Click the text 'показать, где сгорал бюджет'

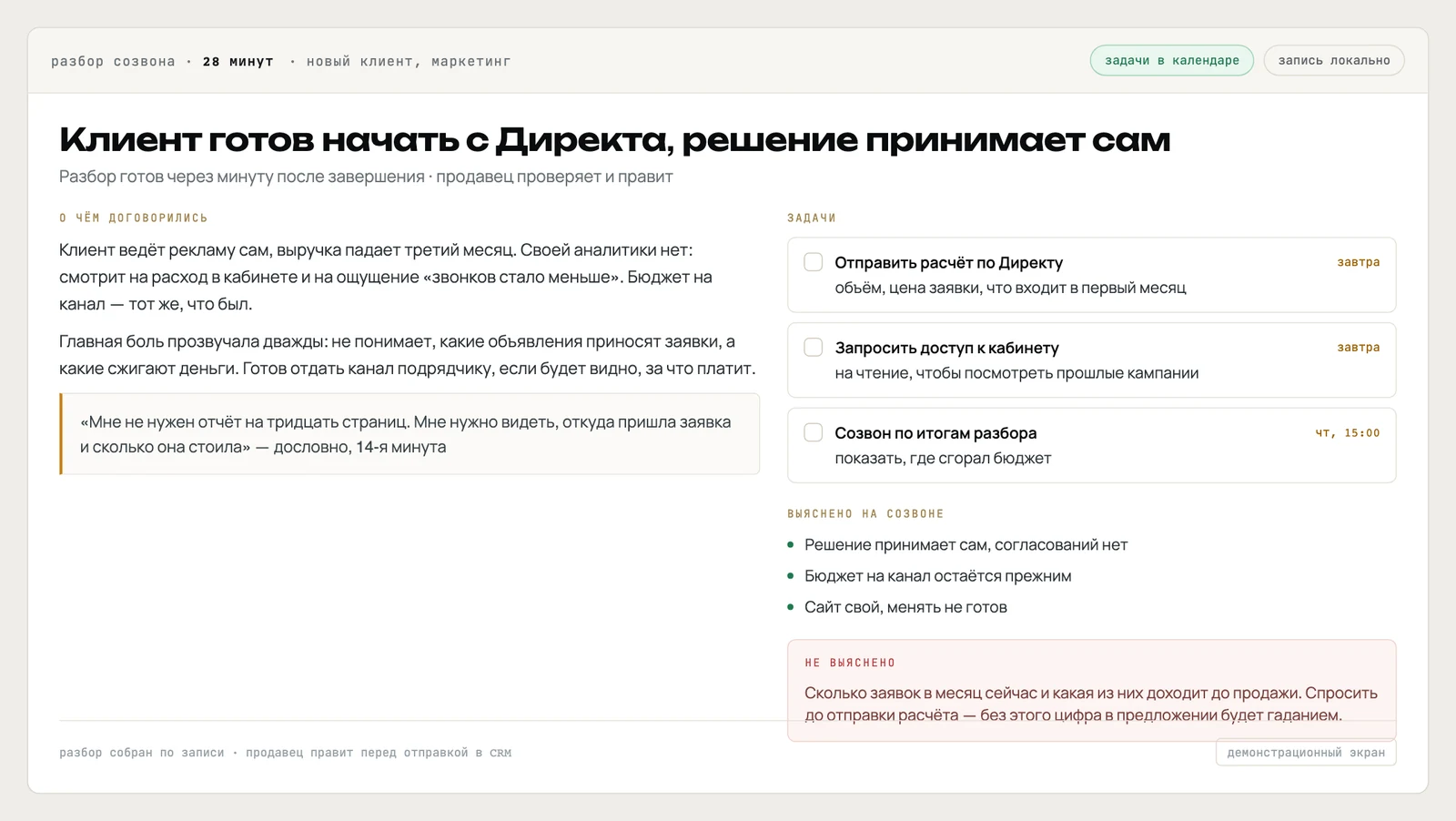tap(943, 459)
